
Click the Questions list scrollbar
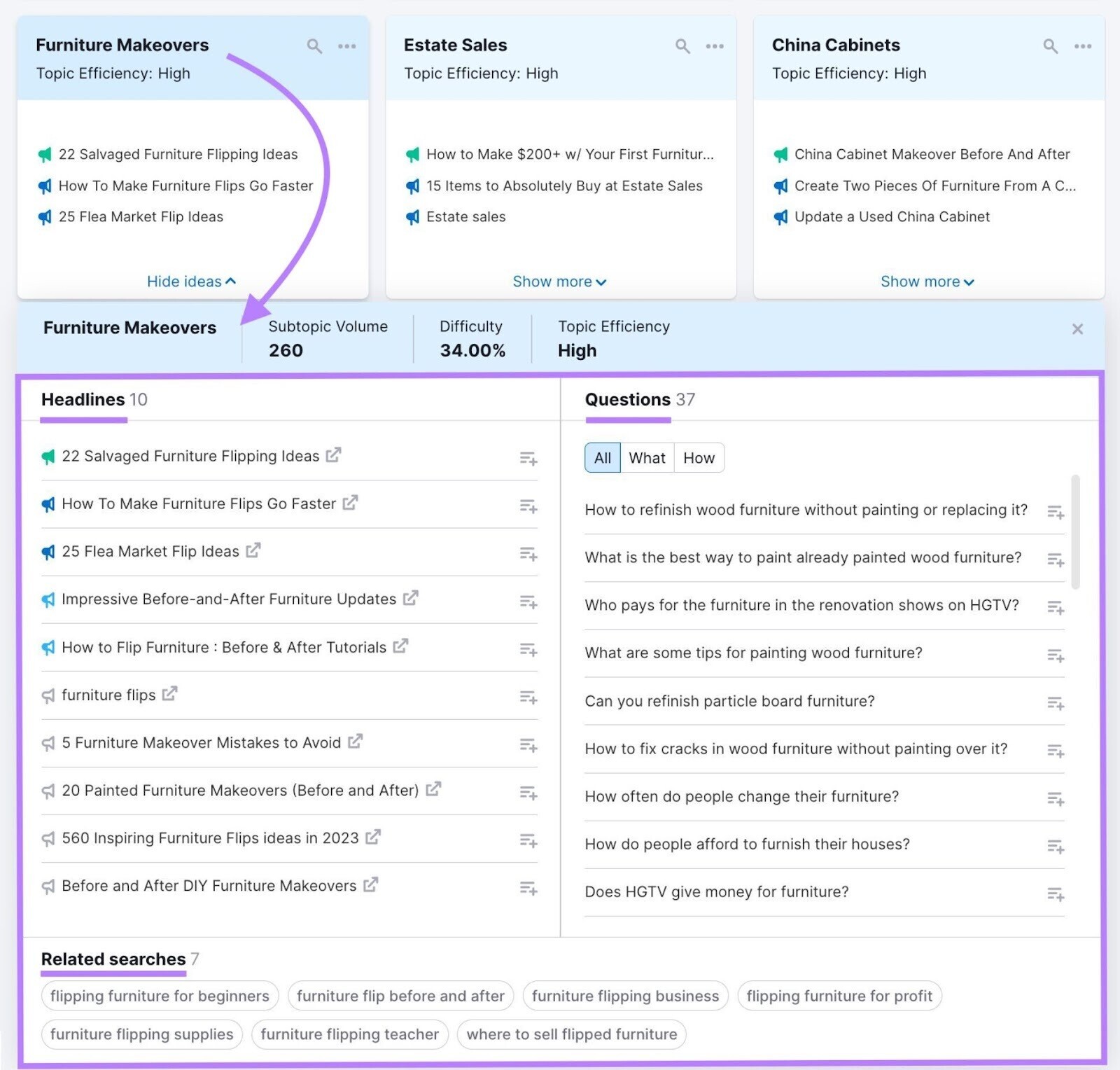pyautogui.click(x=1075, y=532)
